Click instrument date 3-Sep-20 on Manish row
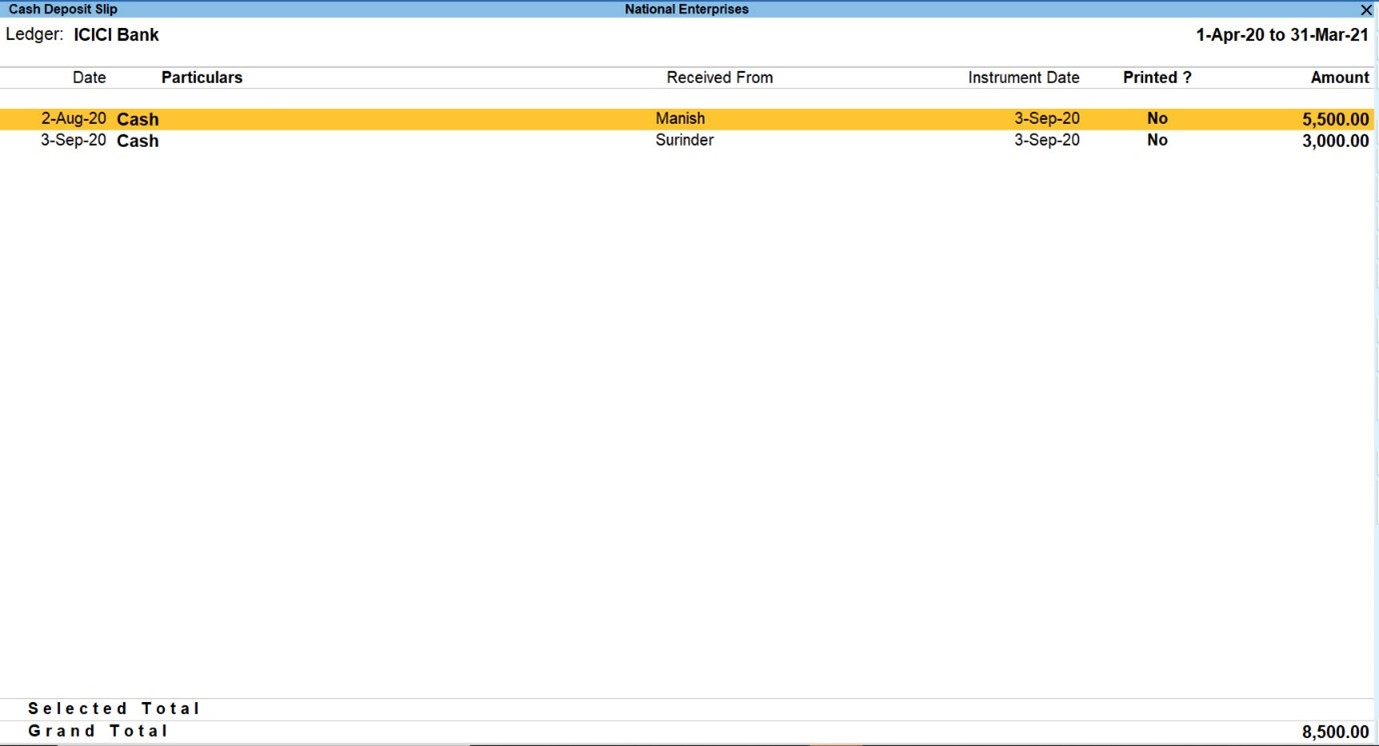The height and width of the screenshot is (746, 1379). 1047,118
